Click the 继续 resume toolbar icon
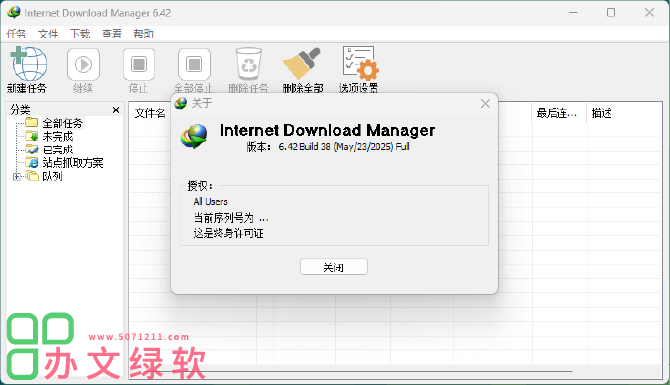The width and height of the screenshot is (670, 385). tap(83, 65)
